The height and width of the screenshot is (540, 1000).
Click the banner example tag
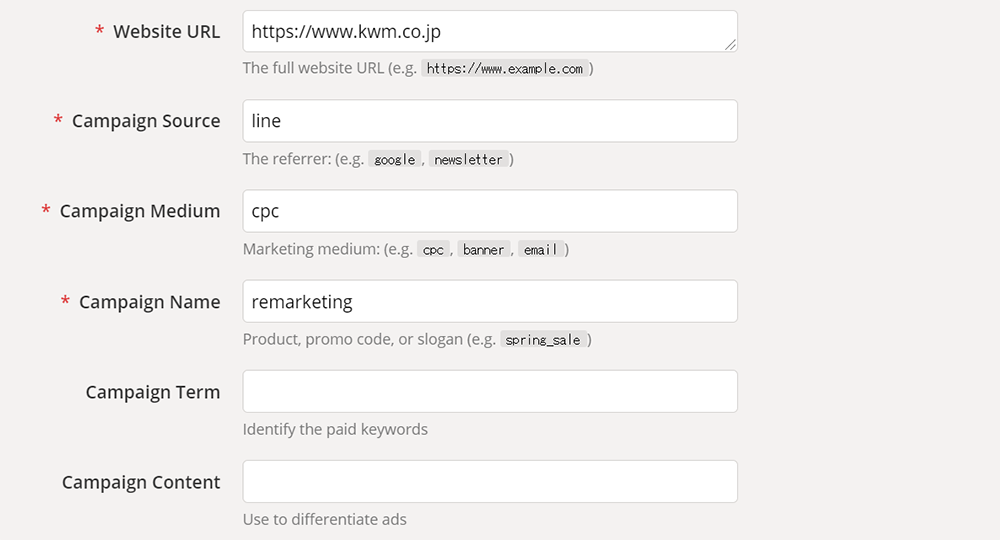click(483, 249)
